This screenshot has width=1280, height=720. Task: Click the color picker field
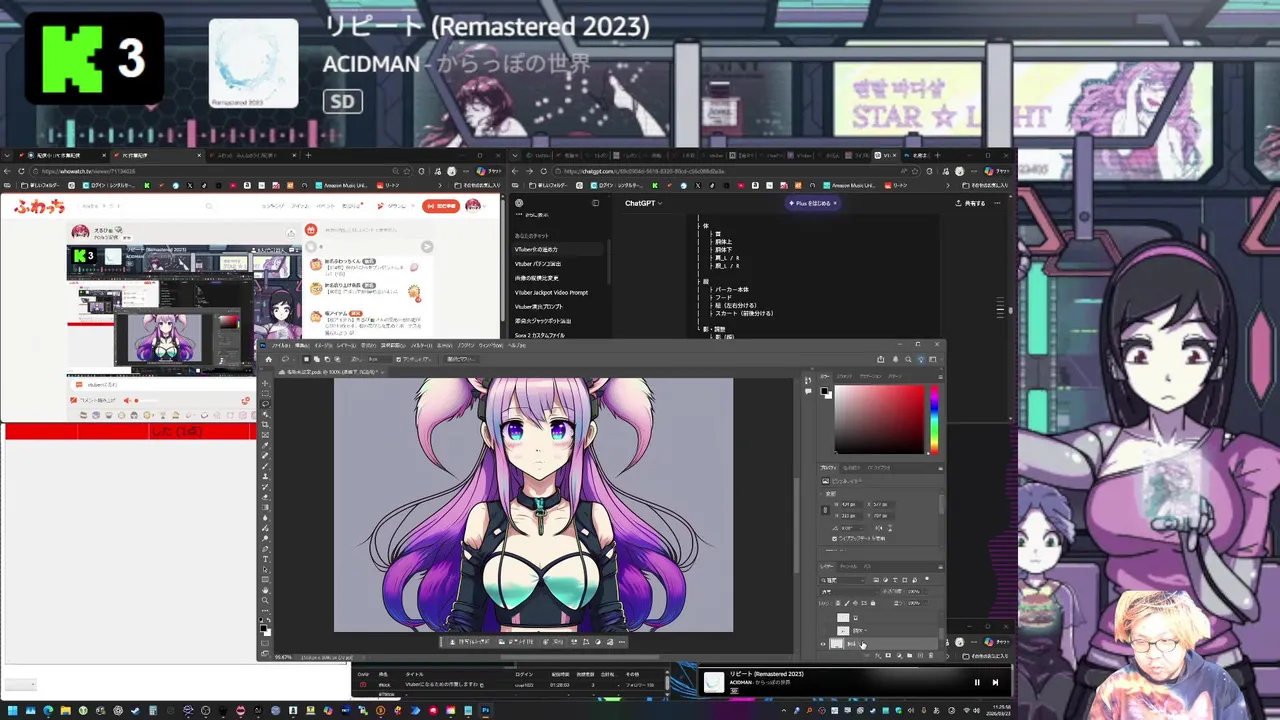(880, 418)
